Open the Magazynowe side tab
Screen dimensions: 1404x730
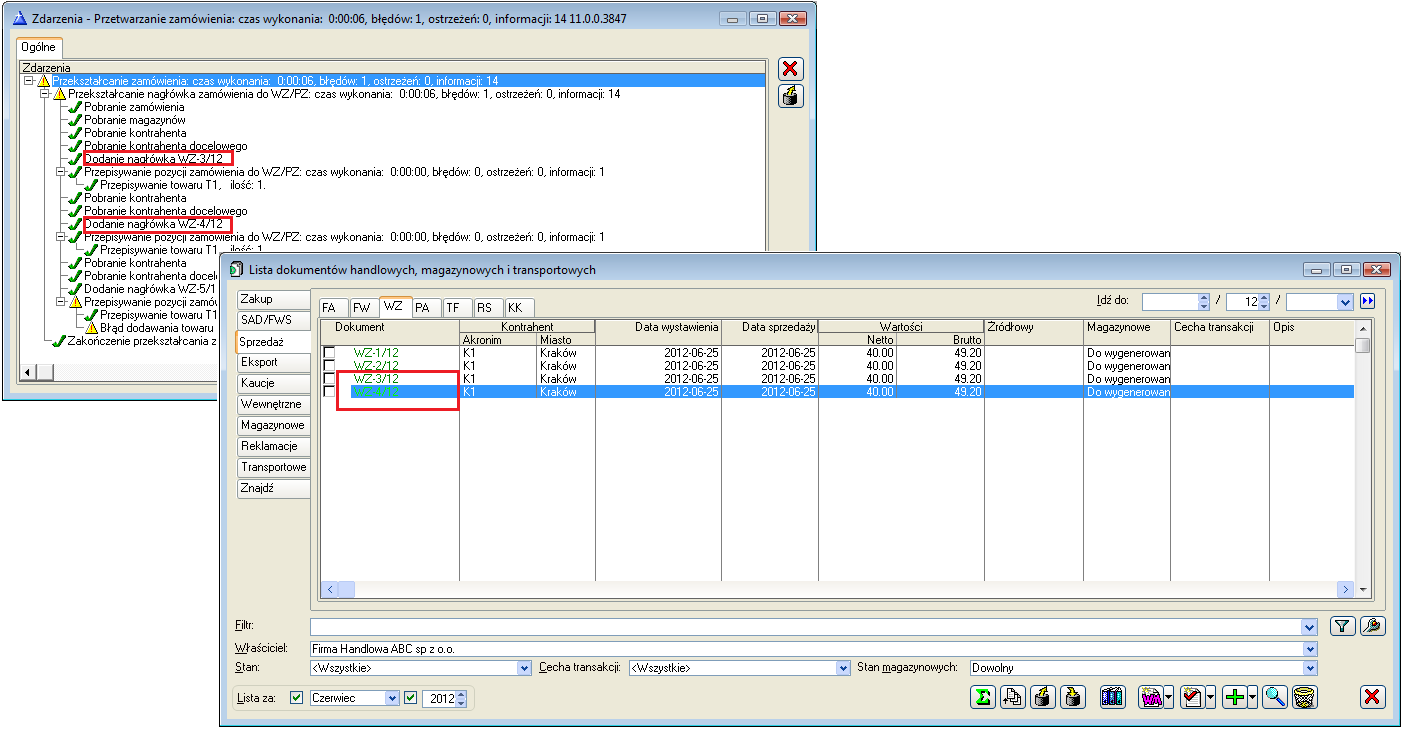point(273,425)
